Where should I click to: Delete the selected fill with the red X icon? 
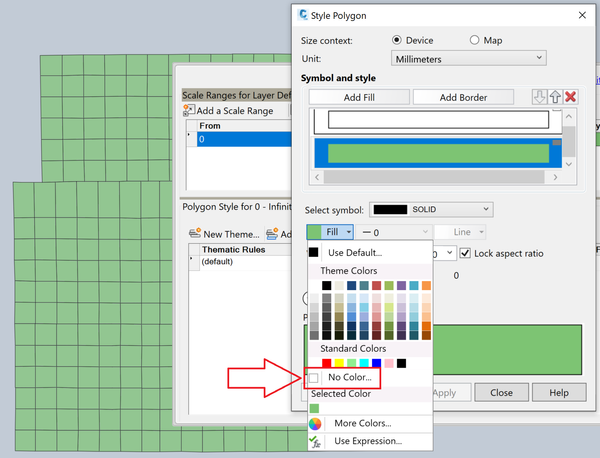pyautogui.click(x=571, y=97)
